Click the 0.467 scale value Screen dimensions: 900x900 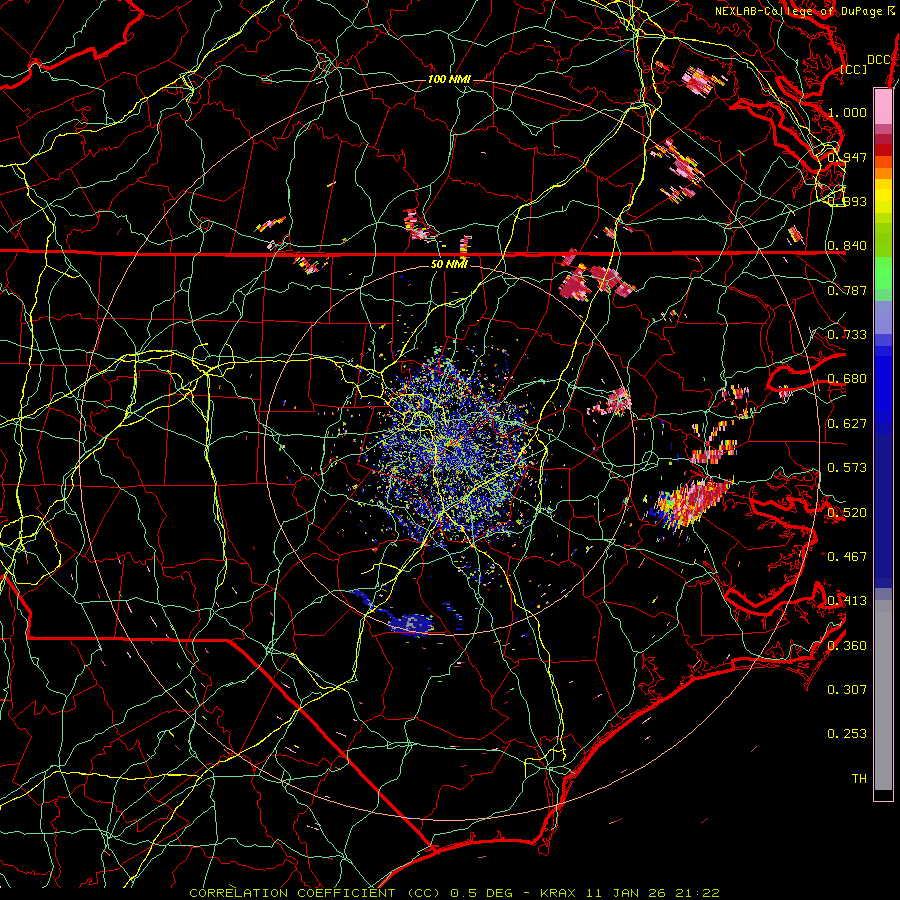coord(847,557)
